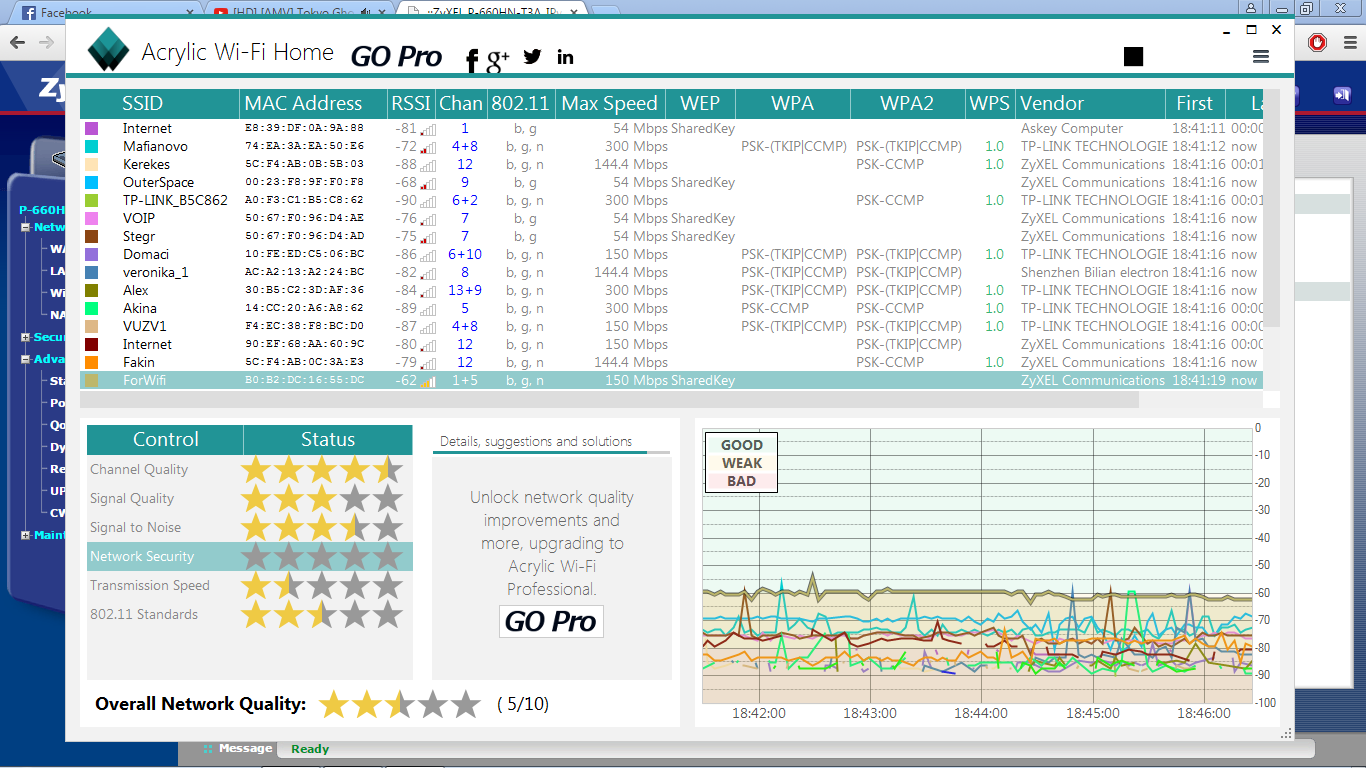The width and height of the screenshot is (1366, 768).
Task: Click the purple color swatch for Internet
Action: [92, 129]
